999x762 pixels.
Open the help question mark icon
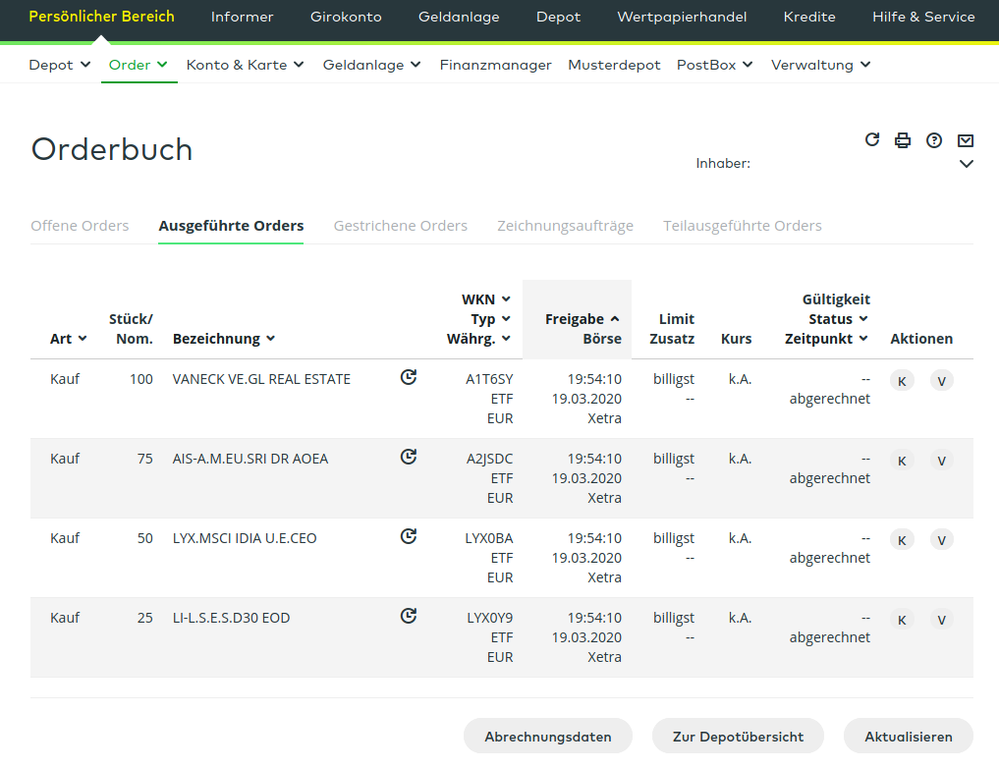[x=934, y=140]
